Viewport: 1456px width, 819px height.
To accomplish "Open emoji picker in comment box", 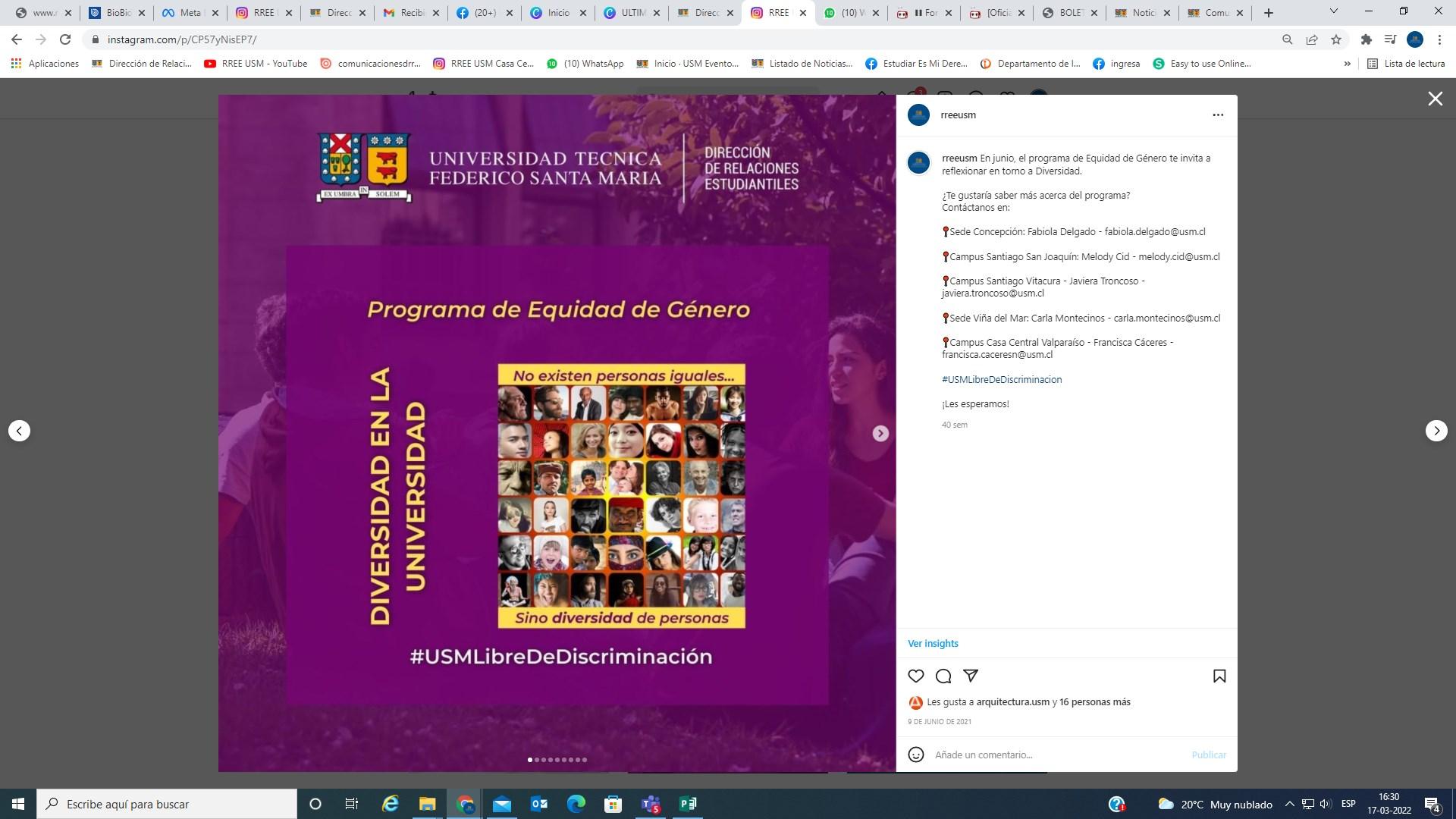I will 916,755.
